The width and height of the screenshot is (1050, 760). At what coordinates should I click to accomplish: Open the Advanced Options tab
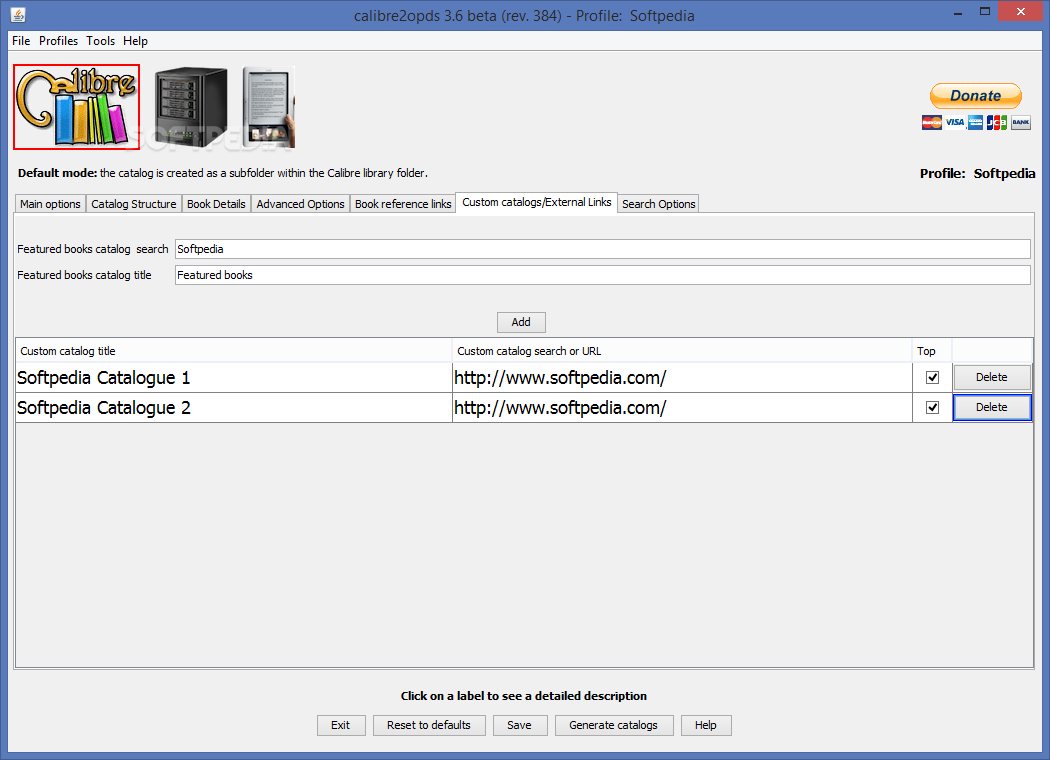(301, 204)
